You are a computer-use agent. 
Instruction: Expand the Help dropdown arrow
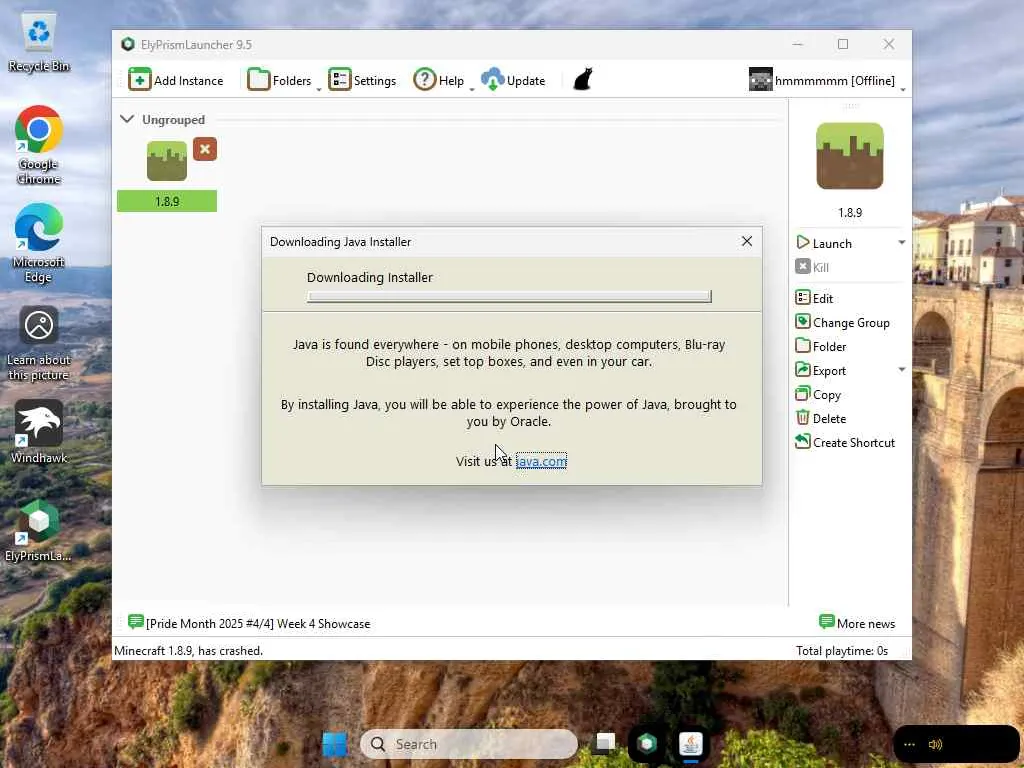point(472,88)
